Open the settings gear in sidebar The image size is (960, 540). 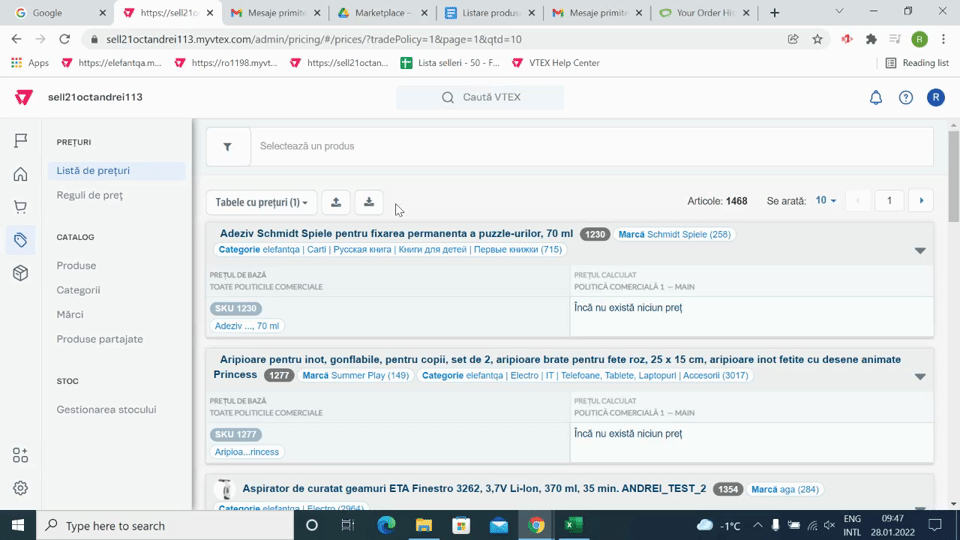click(x=20, y=488)
